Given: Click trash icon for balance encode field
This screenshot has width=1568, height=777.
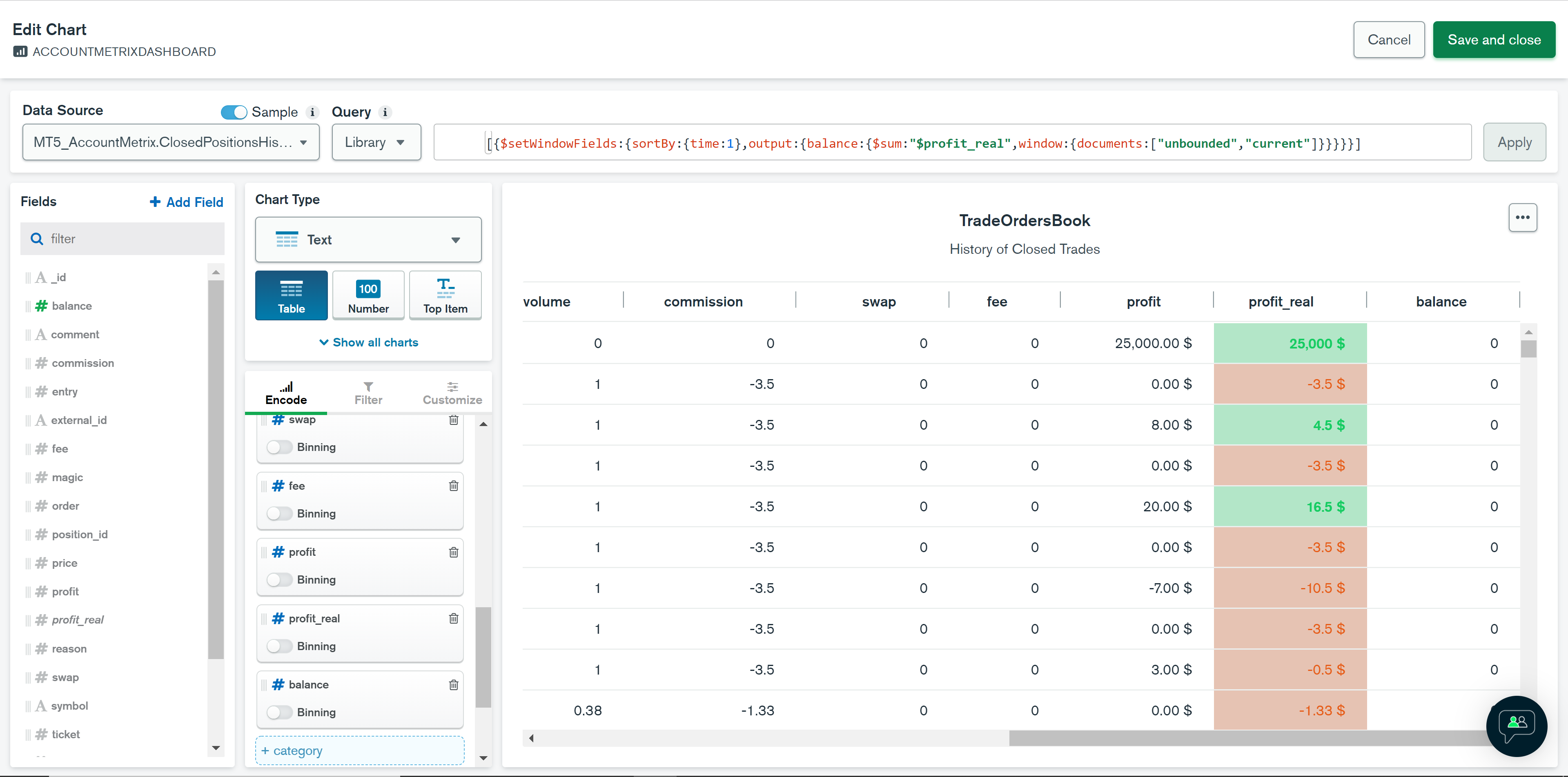Looking at the screenshot, I should click(454, 684).
